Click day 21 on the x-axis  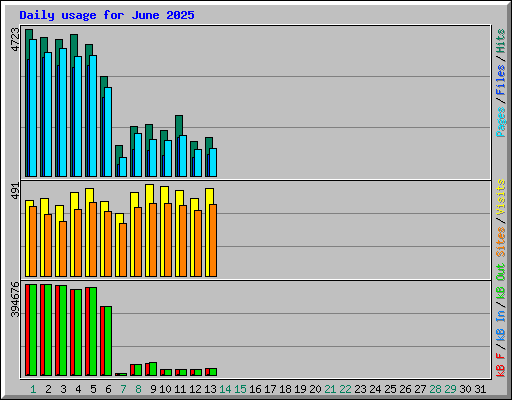(x=330, y=389)
